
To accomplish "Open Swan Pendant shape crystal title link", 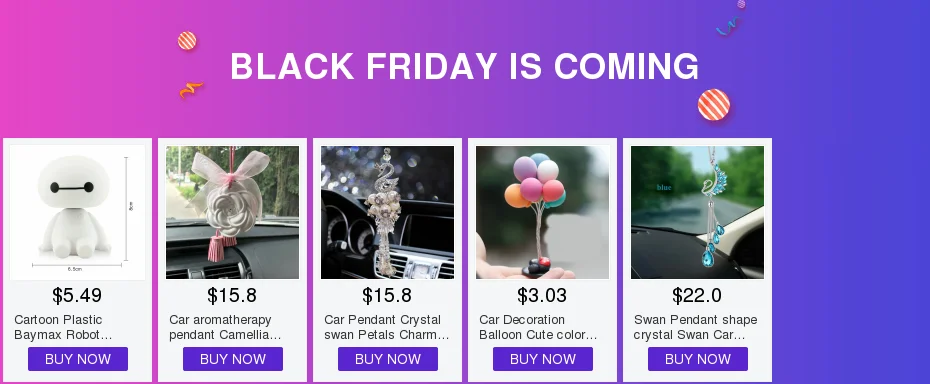I will coord(695,327).
